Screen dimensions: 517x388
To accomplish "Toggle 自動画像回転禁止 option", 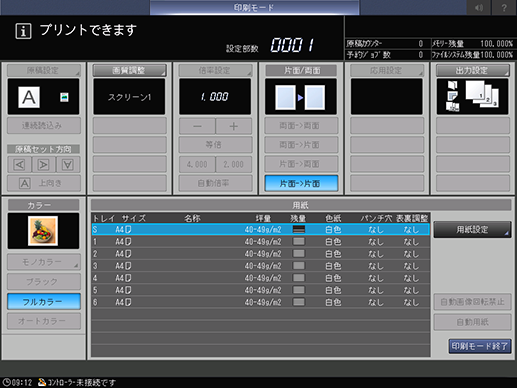I will click(x=472, y=302).
